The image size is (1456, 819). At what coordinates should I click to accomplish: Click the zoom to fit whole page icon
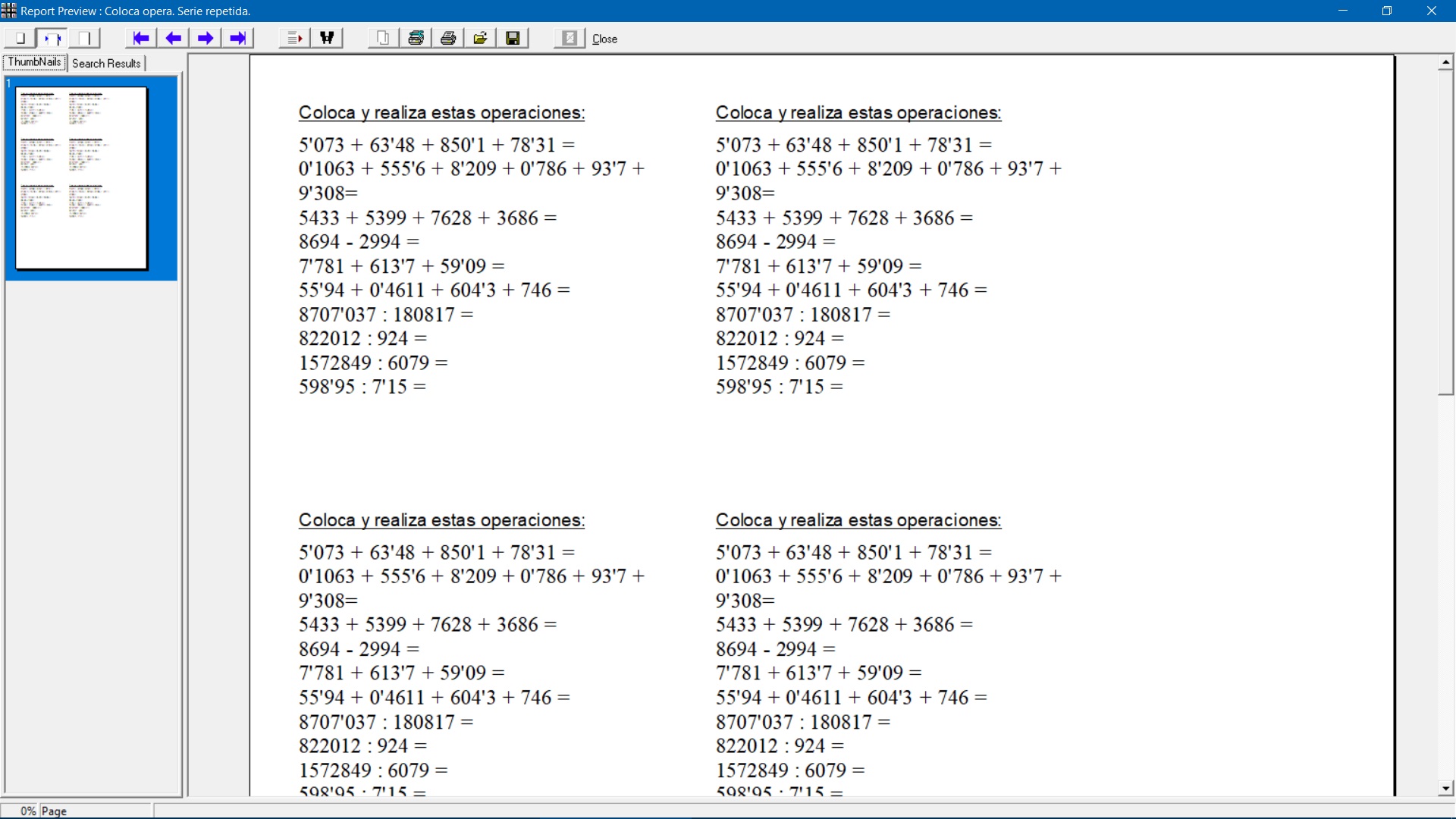point(20,38)
